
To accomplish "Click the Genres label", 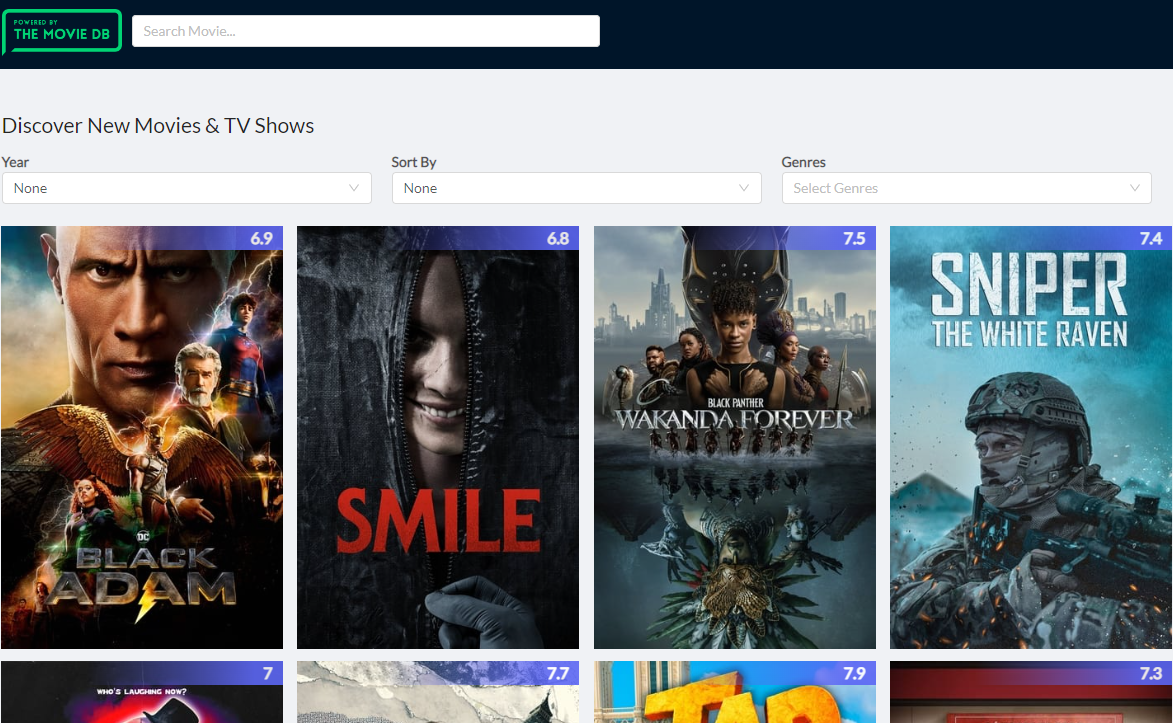I will pyautogui.click(x=803, y=162).
